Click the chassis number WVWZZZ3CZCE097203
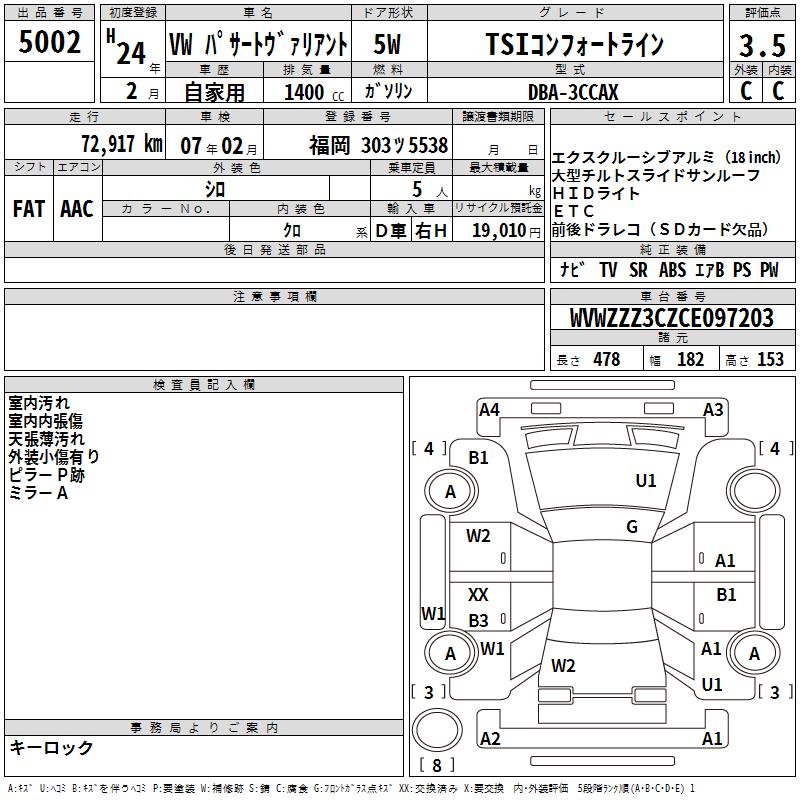 point(672,318)
